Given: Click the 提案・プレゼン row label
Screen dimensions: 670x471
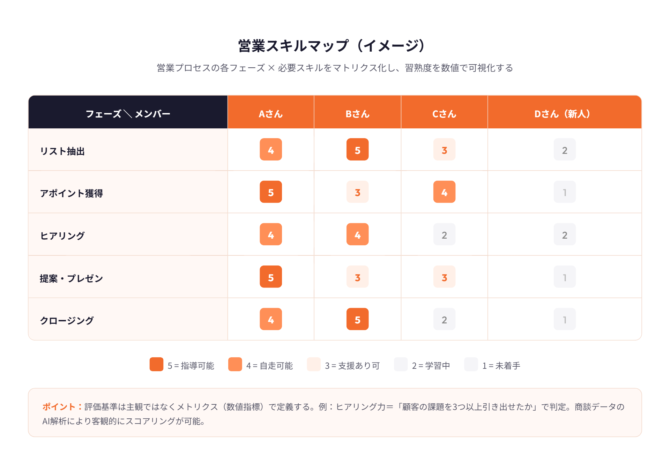Looking at the screenshot, I should (71, 277).
